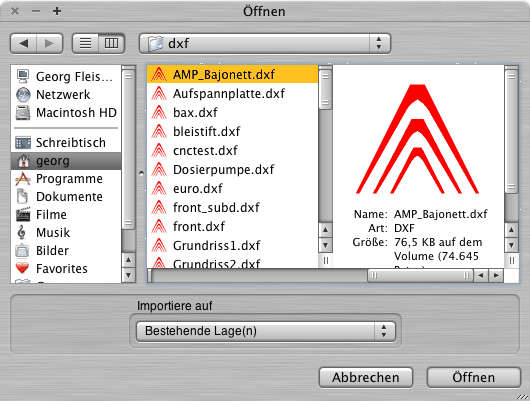Click the DXF icon beside front_subd.dxf
The image size is (530, 401).
(x=159, y=207)
